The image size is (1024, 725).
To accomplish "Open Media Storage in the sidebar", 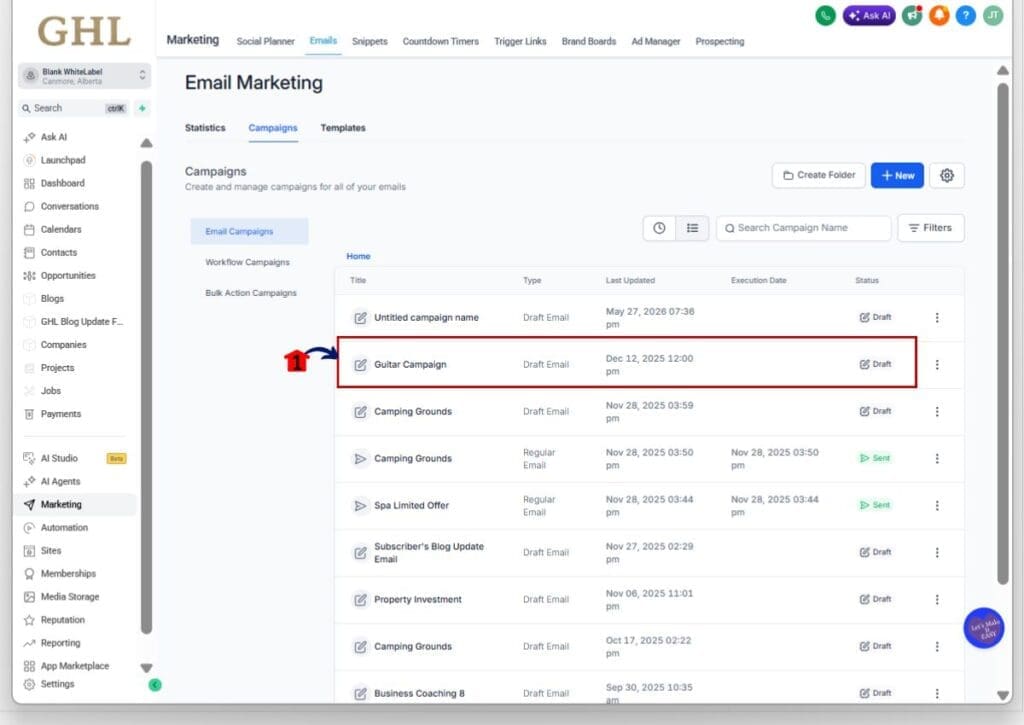I will pos(70,597).
